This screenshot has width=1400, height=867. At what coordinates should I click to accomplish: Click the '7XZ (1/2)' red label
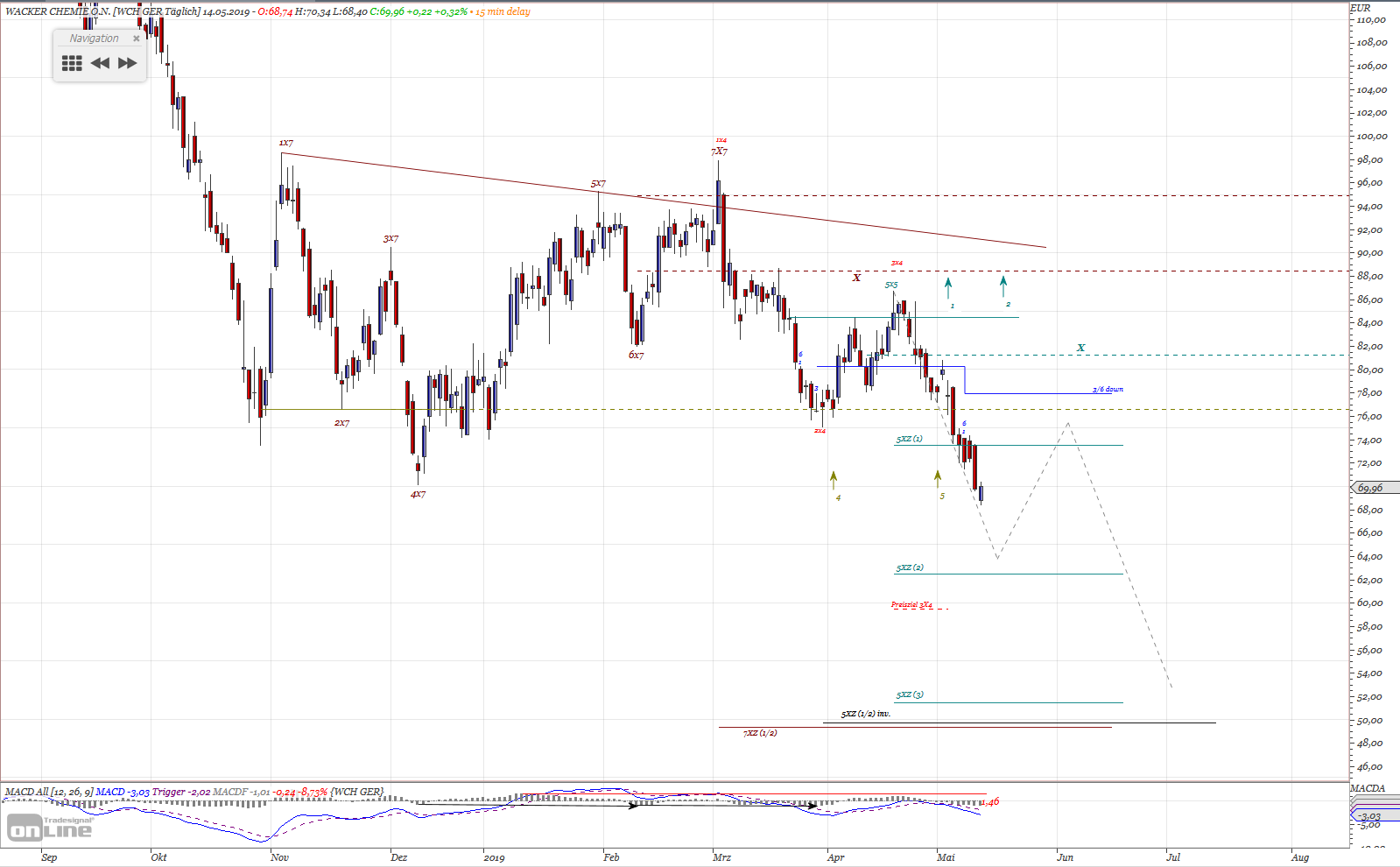click(x=760, y=733)
